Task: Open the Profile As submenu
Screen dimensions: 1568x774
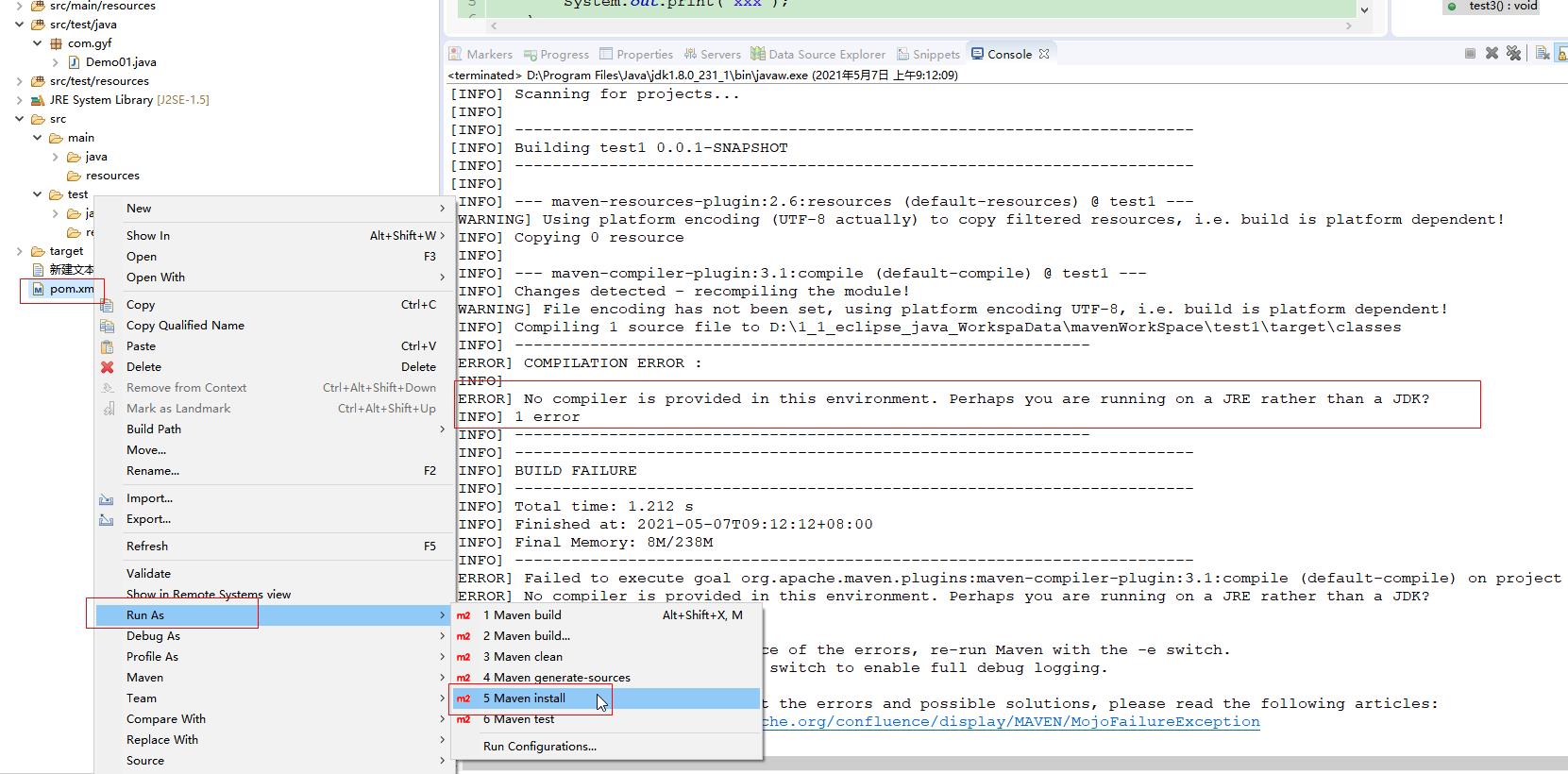Action: 274,657
